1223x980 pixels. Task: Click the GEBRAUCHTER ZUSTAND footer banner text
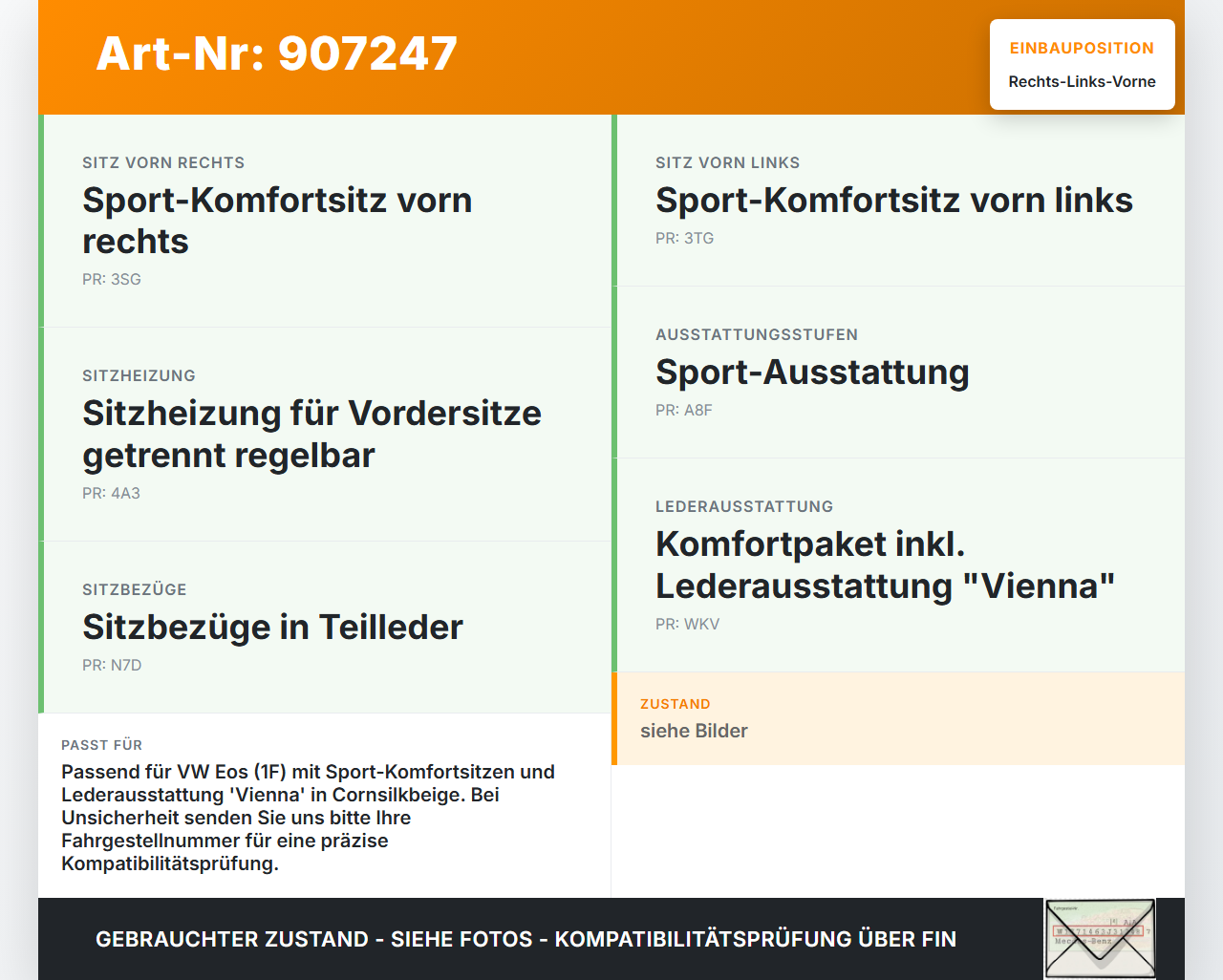[526, 940]
